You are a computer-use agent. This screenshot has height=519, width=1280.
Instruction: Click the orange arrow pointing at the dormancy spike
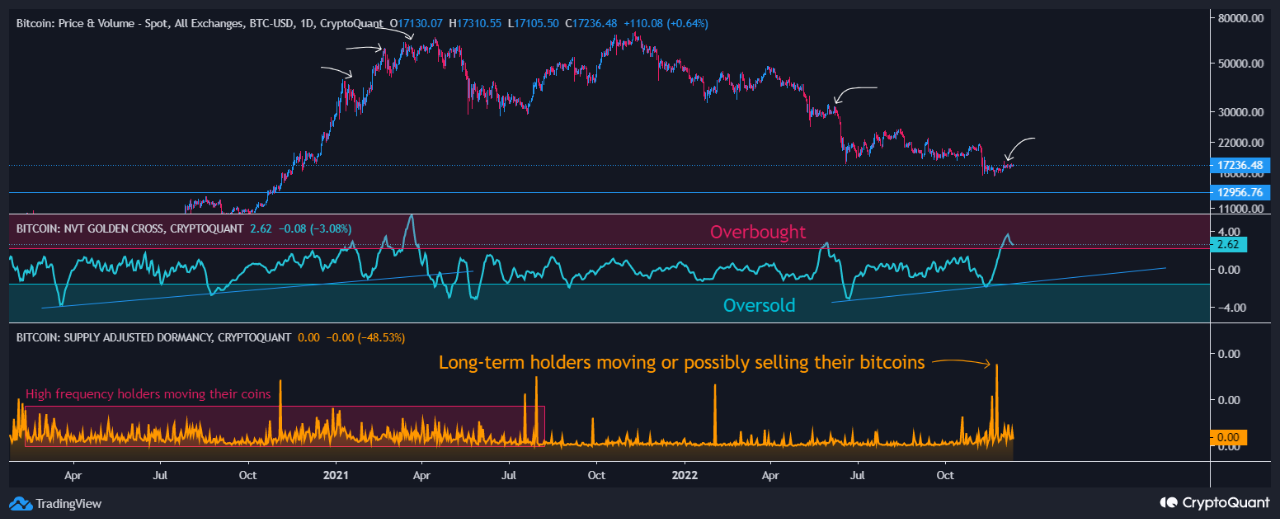962,362
